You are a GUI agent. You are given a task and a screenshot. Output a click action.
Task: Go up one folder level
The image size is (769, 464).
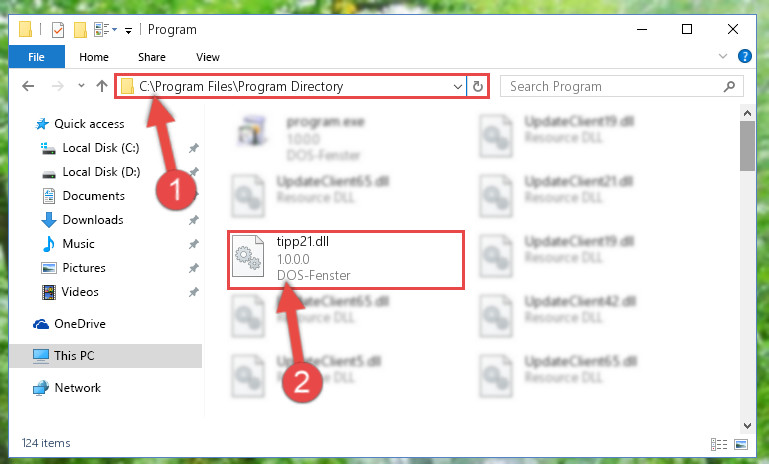click(102, 86)
